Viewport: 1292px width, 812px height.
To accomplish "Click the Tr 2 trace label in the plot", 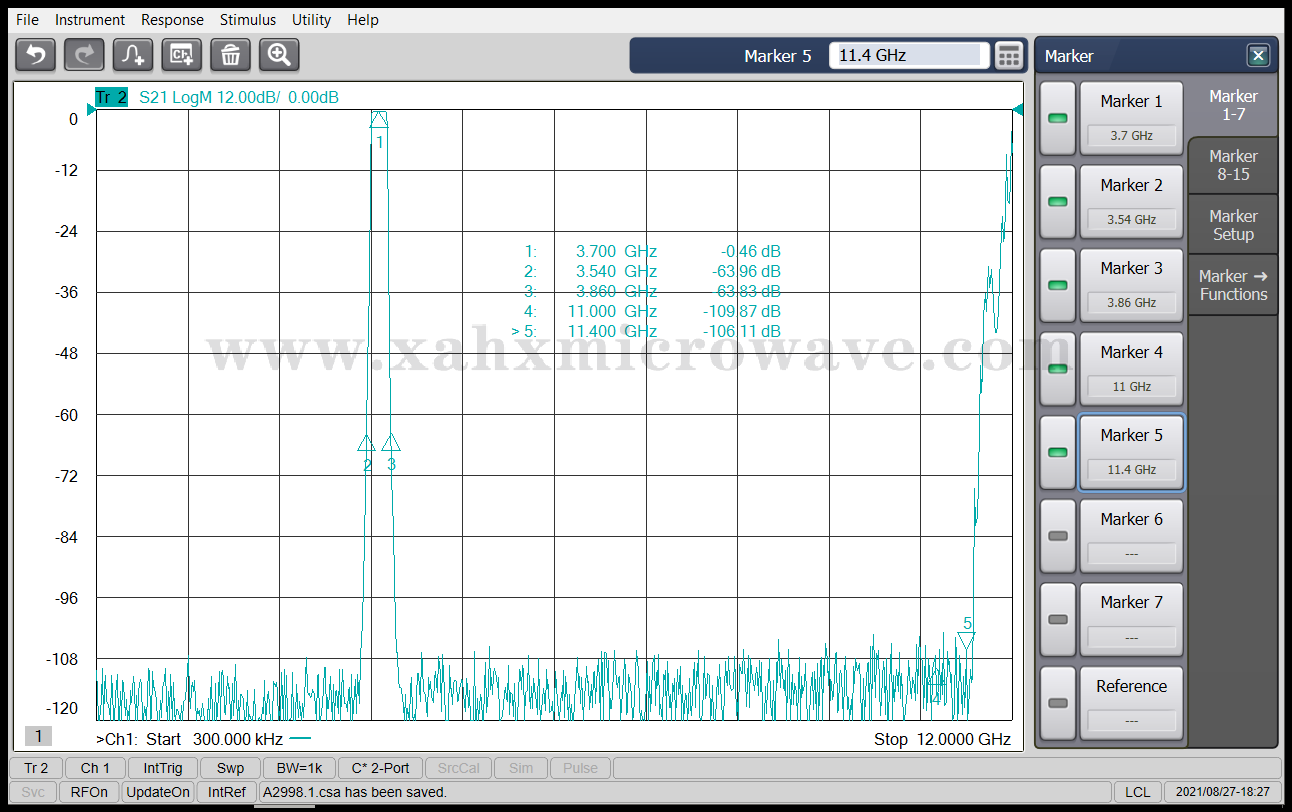I will coord(111,97).
